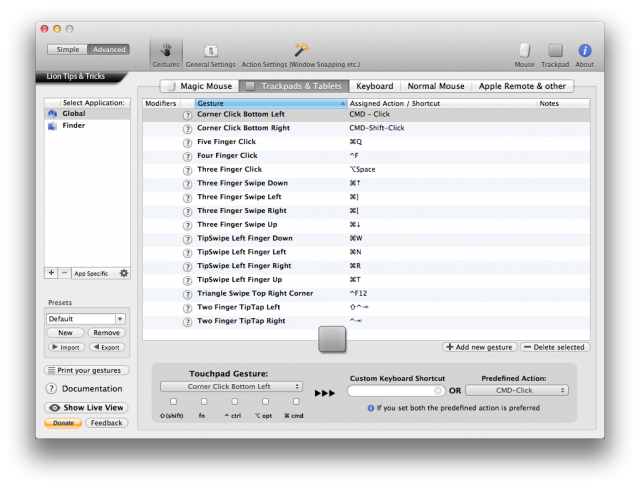Switch to Simple mode
Image resolution: width=640 pixels, height=488 pixels.
[67, 49]
